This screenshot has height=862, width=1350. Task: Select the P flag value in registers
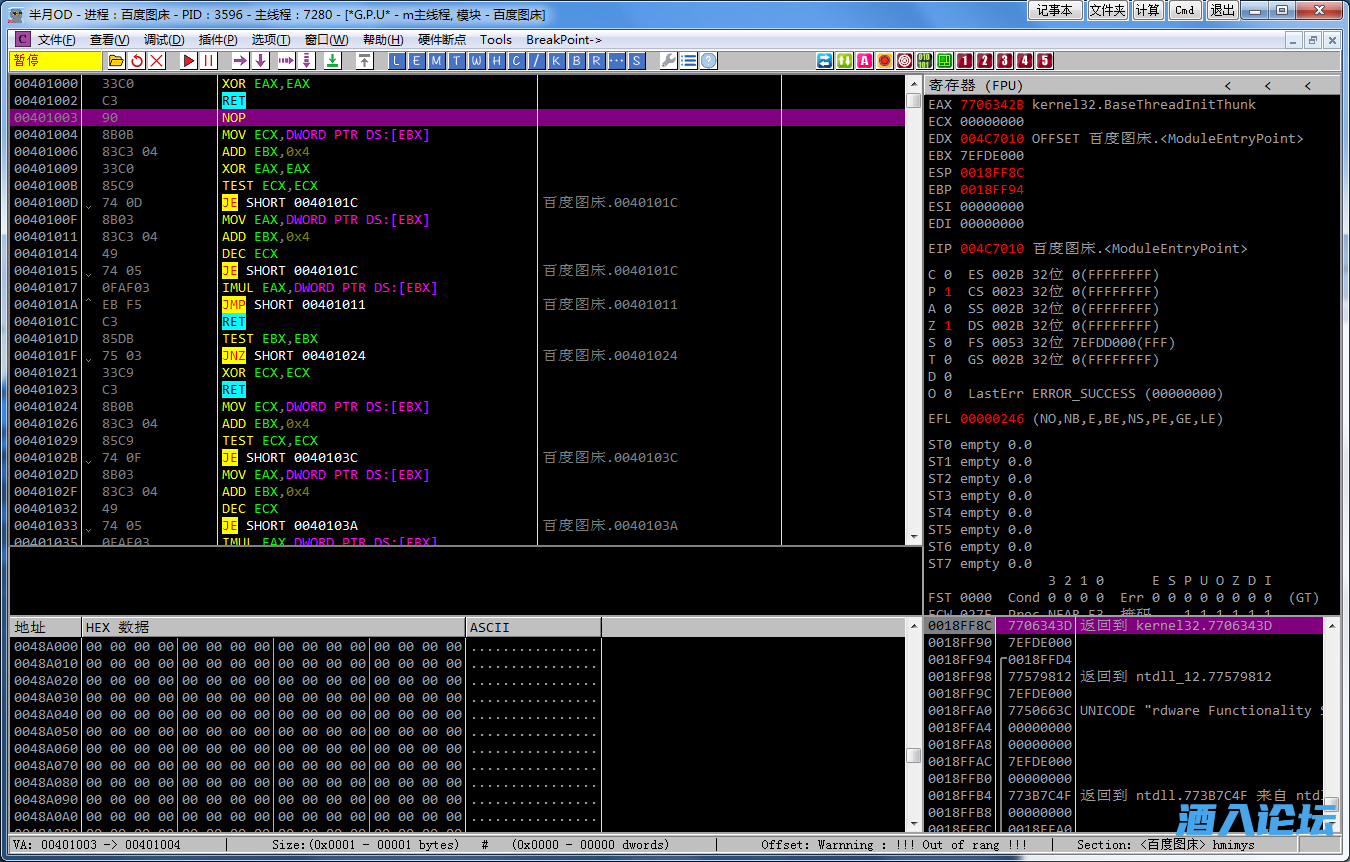point(947,291)
